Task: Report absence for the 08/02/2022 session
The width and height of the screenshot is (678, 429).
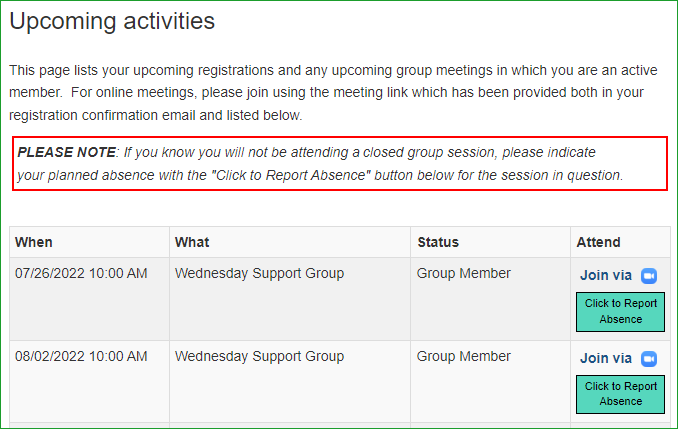Action: (620, 394)
